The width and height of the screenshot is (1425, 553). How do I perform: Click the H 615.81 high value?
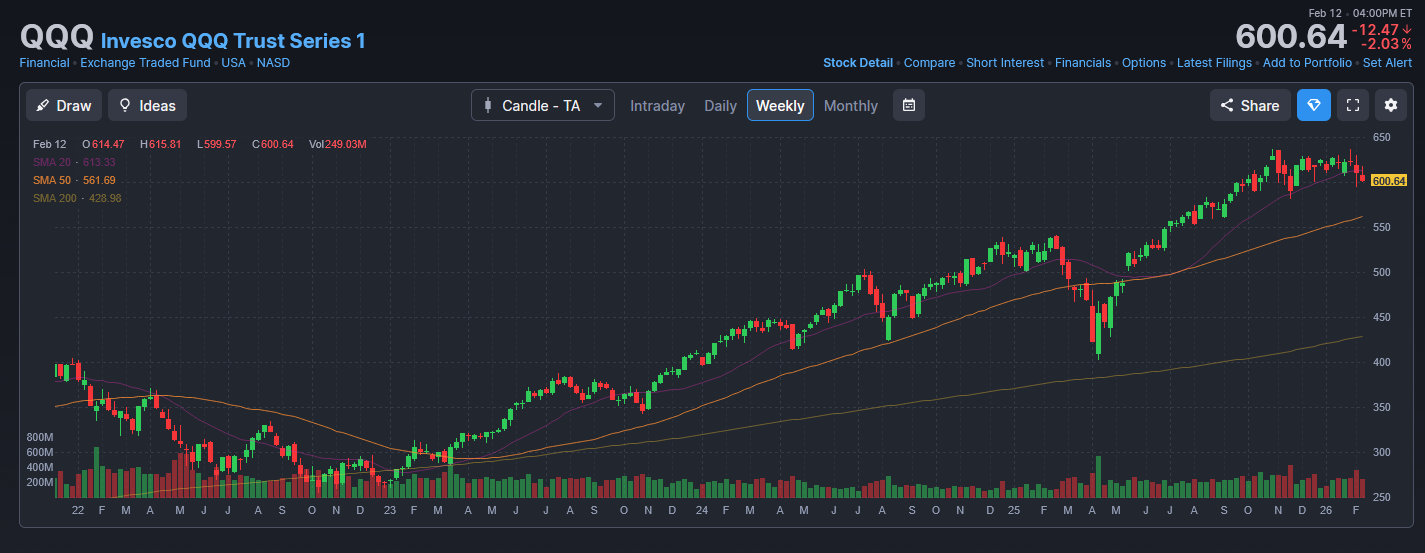(160, 144)
